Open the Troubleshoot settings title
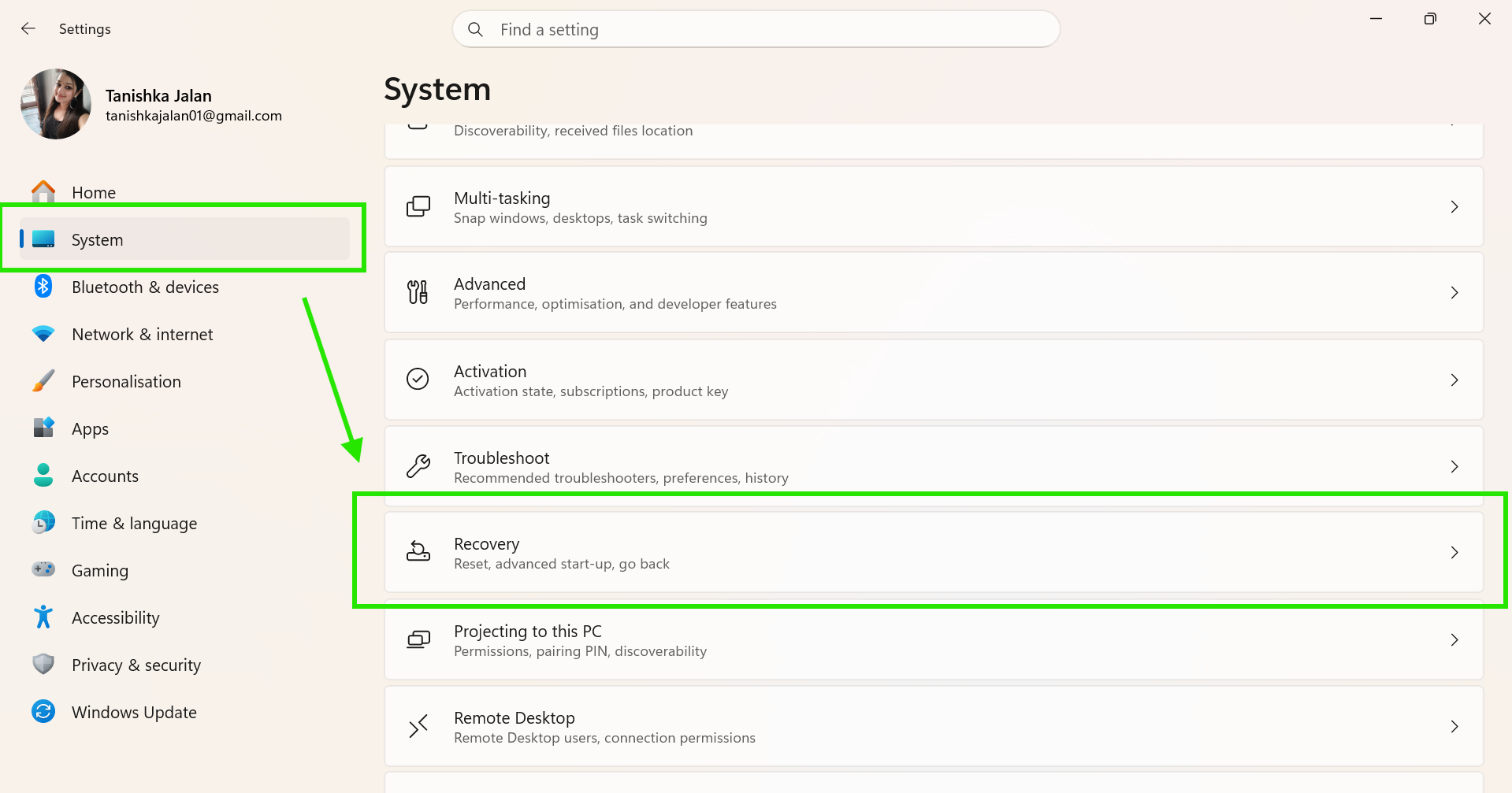The height and width of the screenshot is (793, 1512). pos(501,458)
